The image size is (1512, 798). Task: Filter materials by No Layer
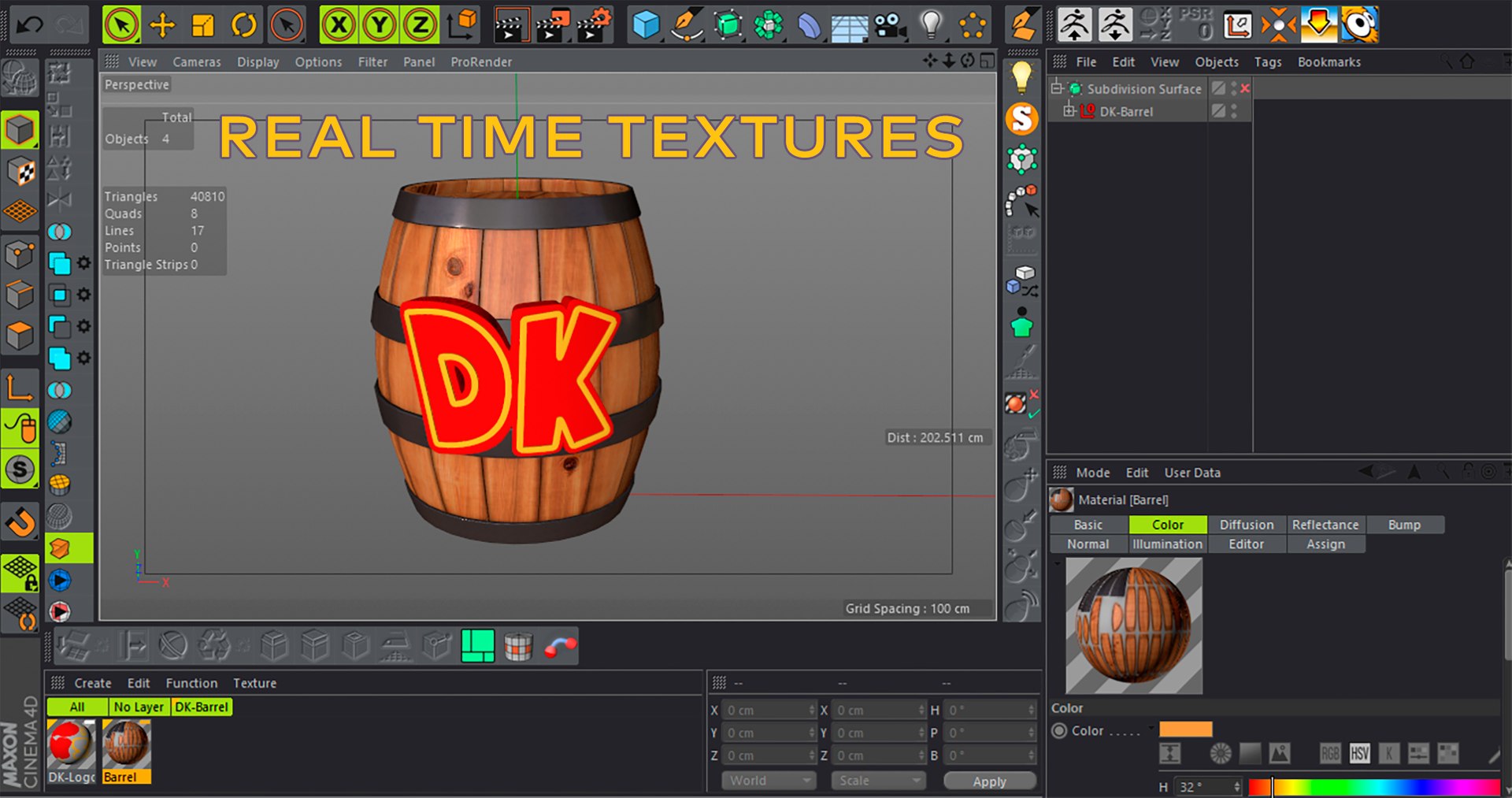coord(139,707)
